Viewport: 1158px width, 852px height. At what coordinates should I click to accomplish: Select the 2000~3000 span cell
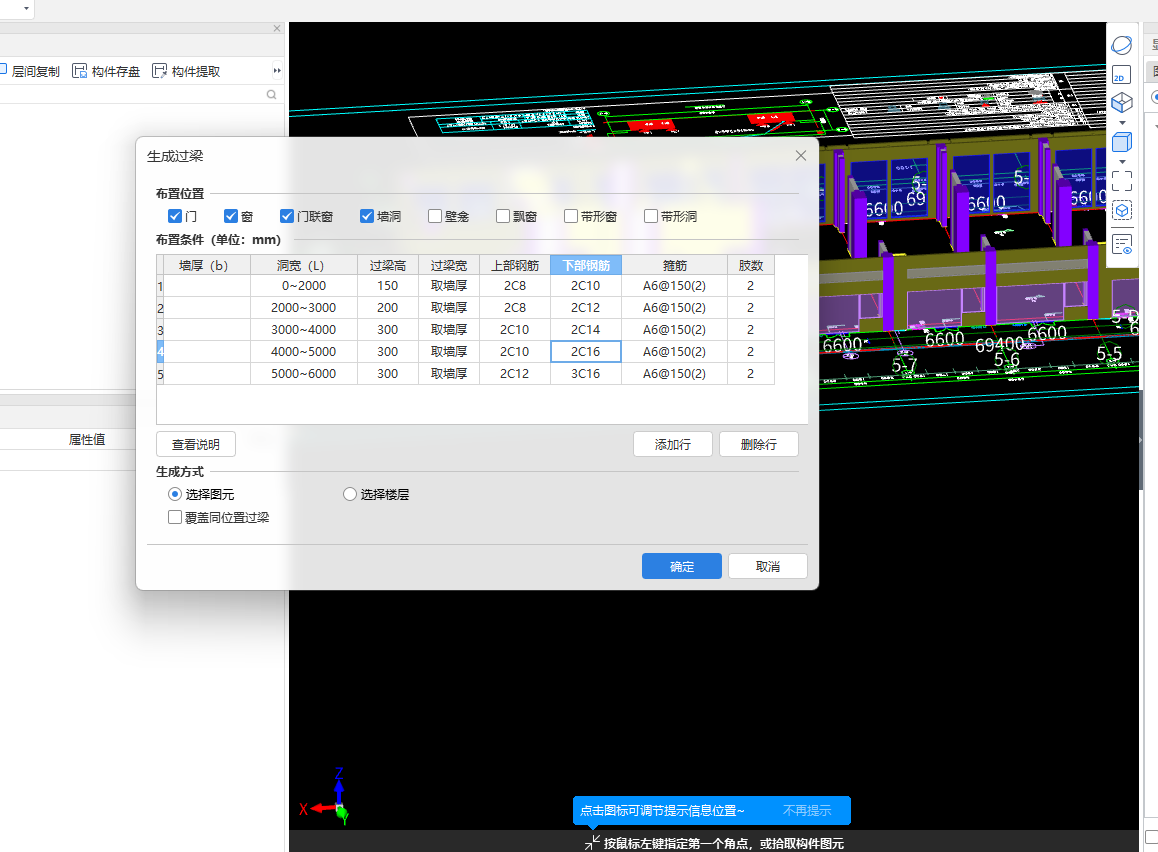coord(304,308)
